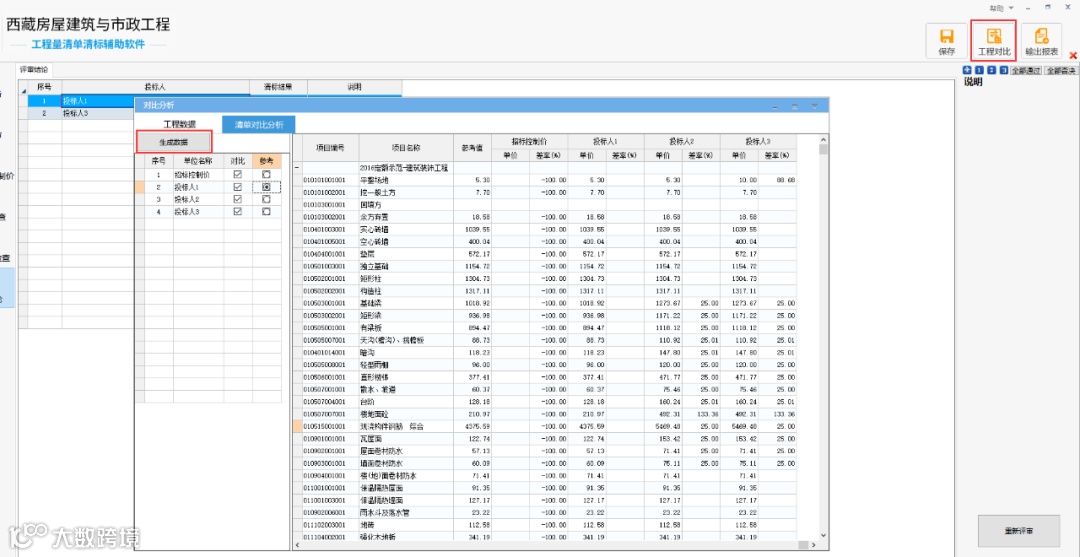Viewport: 1080px width, 557px height.
Task: Switch to the 清单对比分析 tab
Action: 258,125
